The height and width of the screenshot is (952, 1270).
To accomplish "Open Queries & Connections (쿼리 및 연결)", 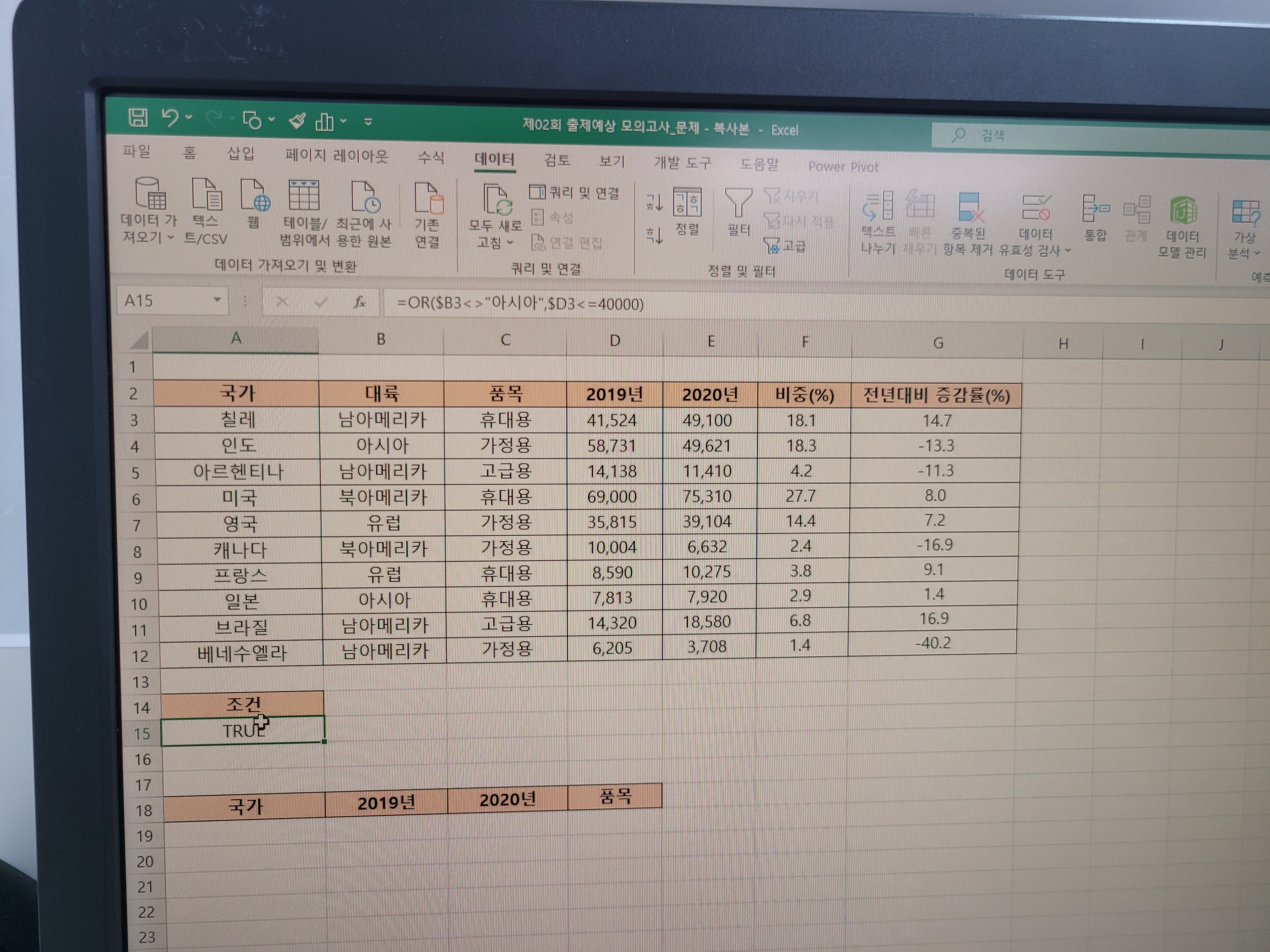I will 574,192.
